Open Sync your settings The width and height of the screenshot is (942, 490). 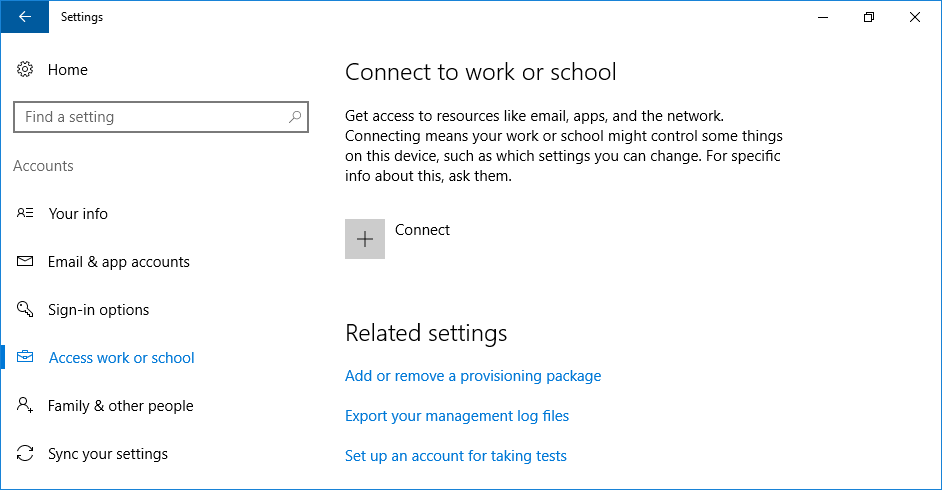pos(108,454)
